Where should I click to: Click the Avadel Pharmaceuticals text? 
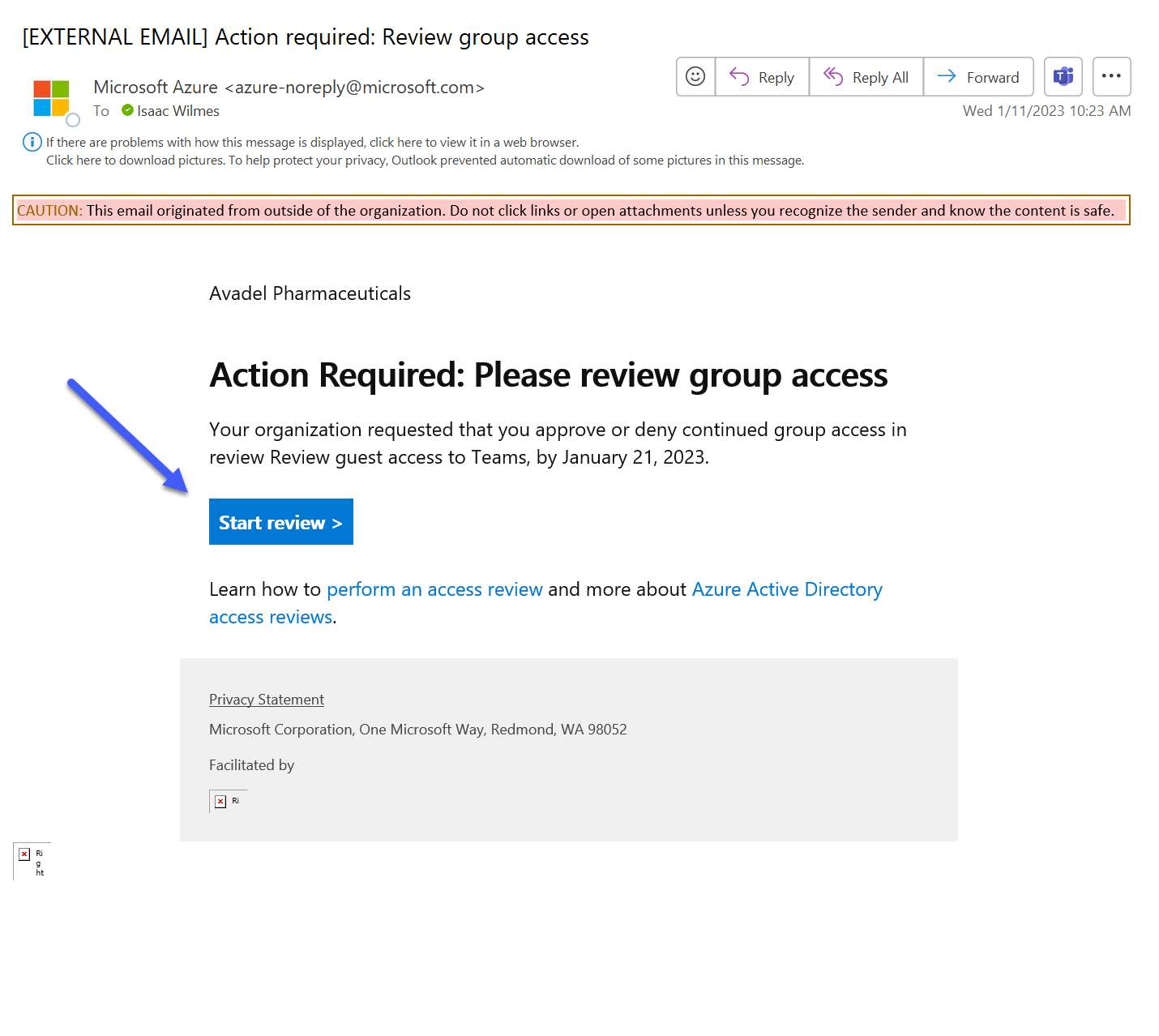(x=310, y=293)
